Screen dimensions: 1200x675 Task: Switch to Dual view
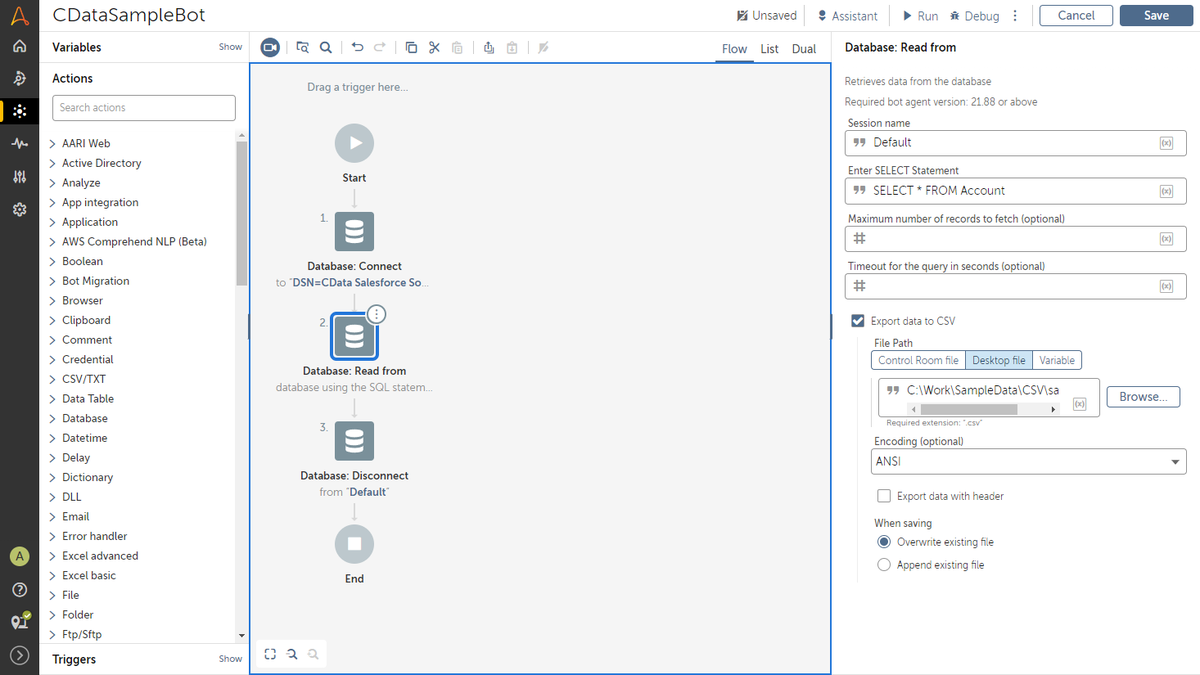point(804,49)
